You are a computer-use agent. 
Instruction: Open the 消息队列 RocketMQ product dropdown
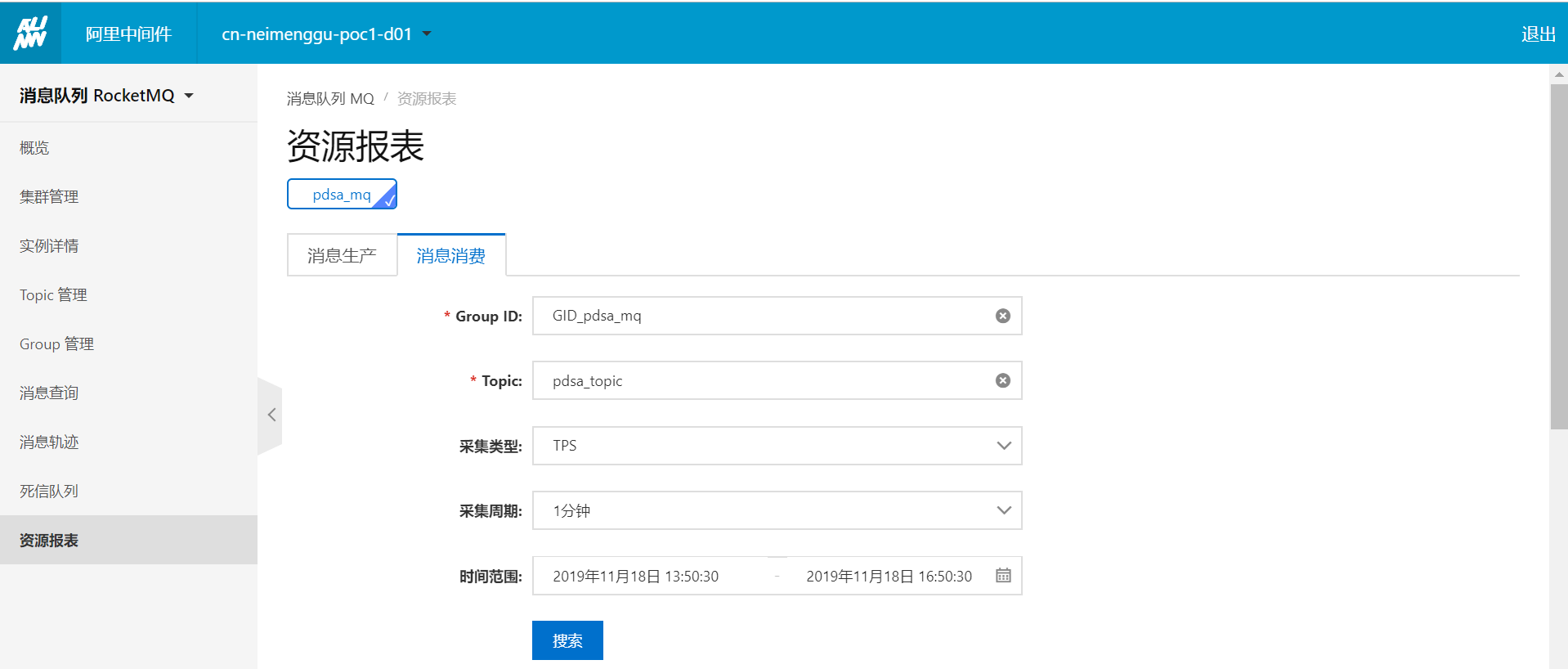click(106, 96)
